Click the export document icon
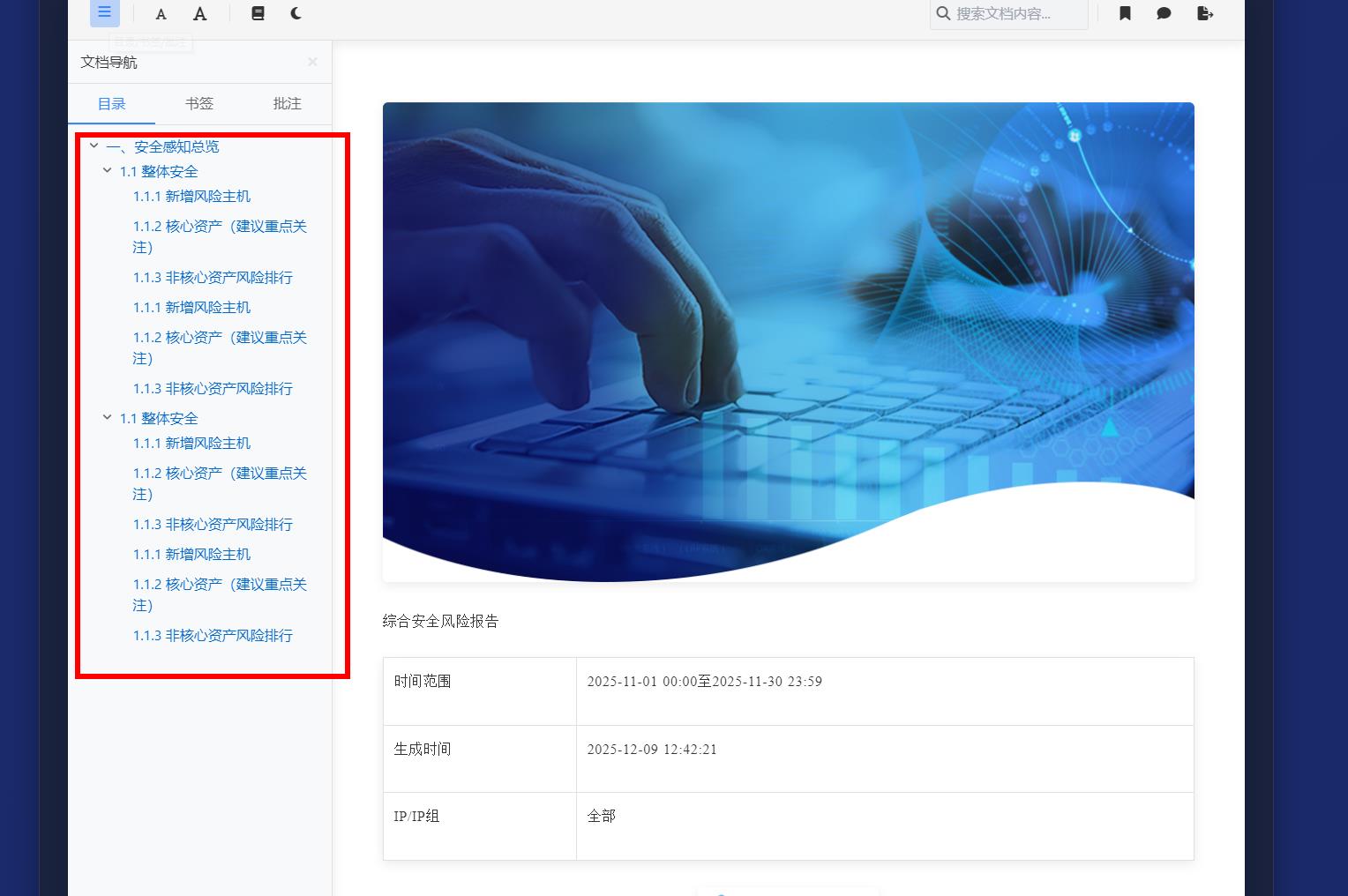Screen dimensions: 1348x896 pyautogui.click(x=1205, y=13)
